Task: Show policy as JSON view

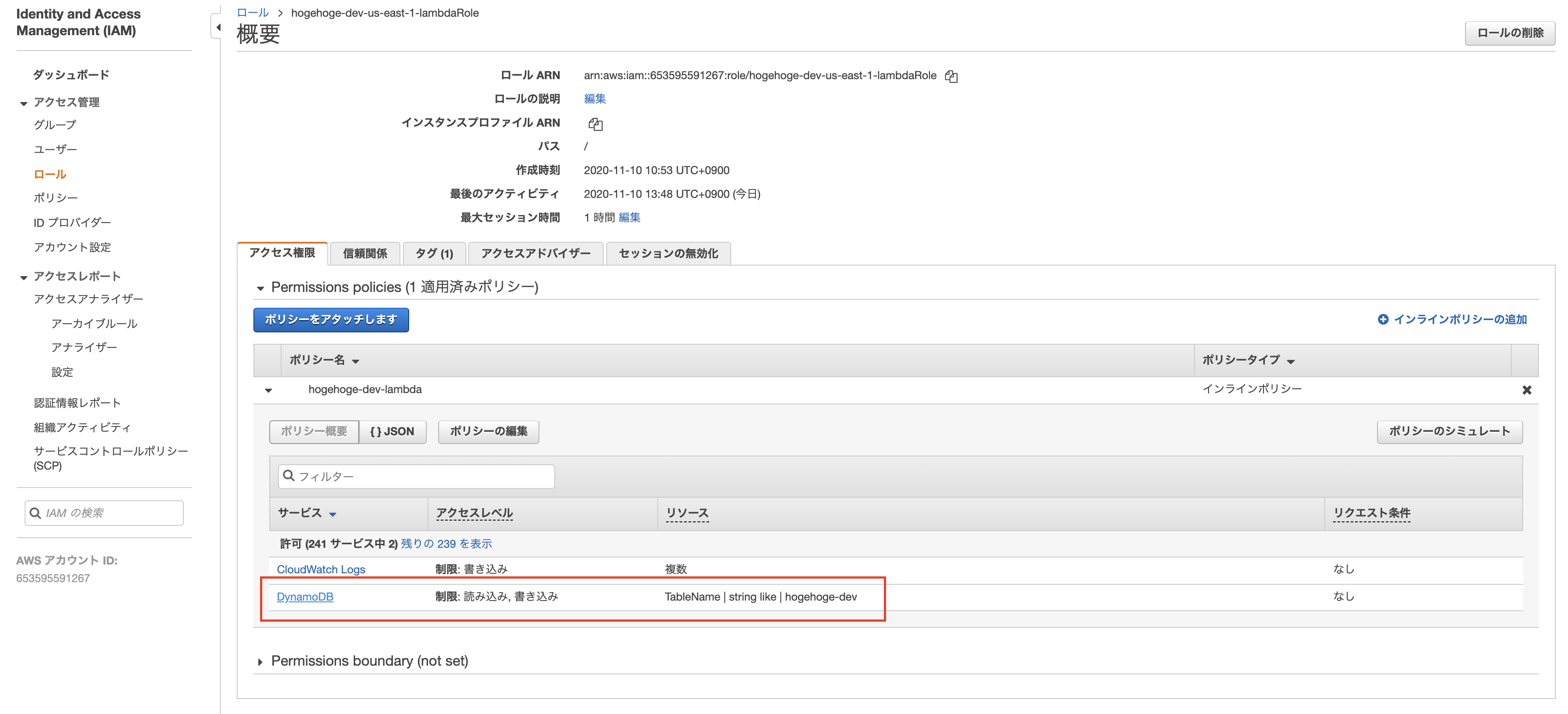Action: [392, 431]
